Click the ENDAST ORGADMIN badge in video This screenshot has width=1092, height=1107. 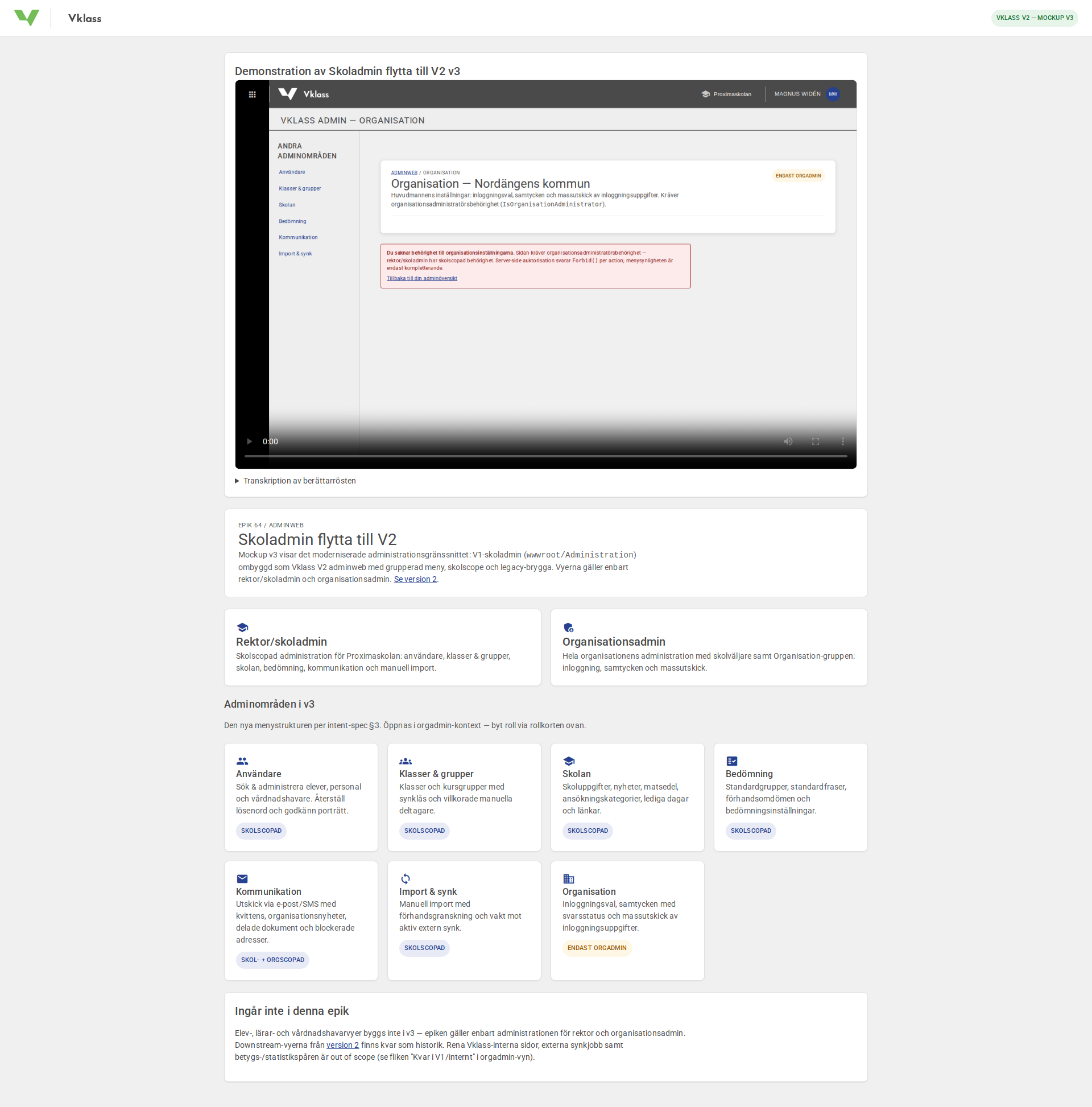pyautogui.click(x=798, y=176)
